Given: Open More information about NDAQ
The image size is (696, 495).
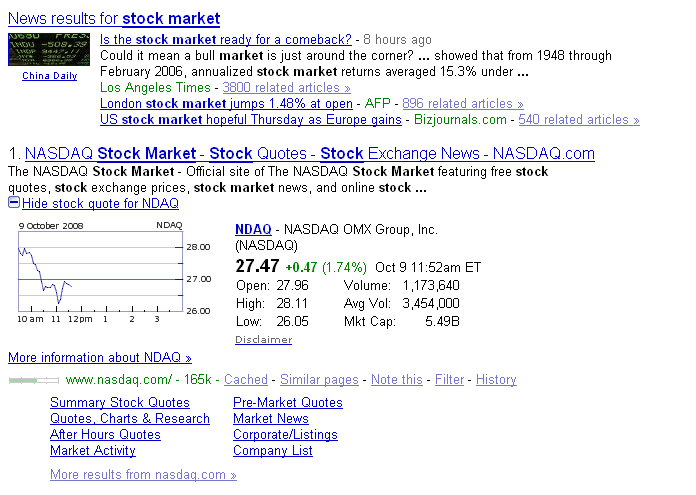Looking at the screenshot, I should (99, 357).
